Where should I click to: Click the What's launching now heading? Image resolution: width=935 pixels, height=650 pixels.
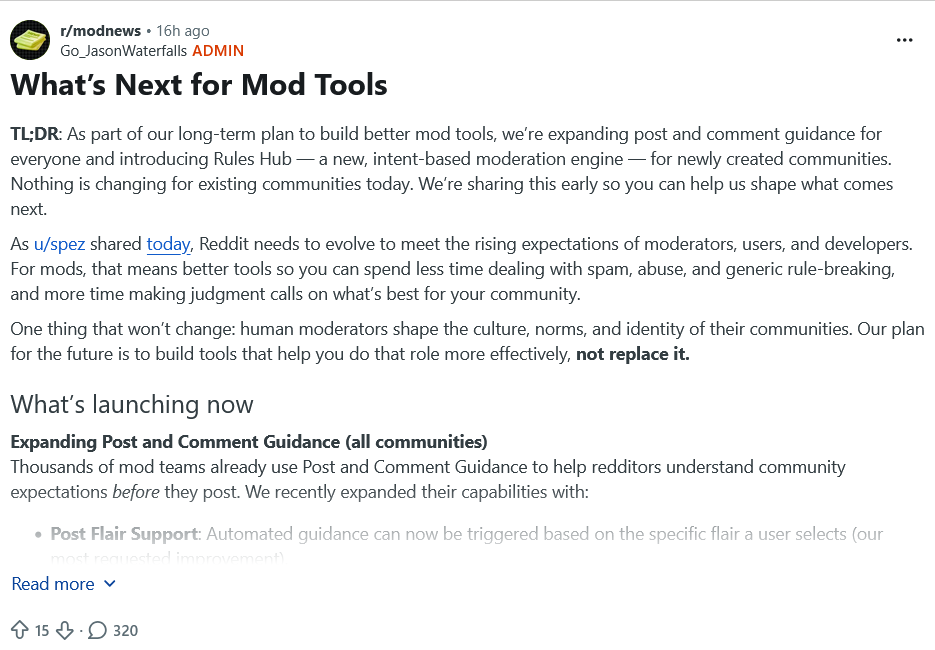point(132,404)
